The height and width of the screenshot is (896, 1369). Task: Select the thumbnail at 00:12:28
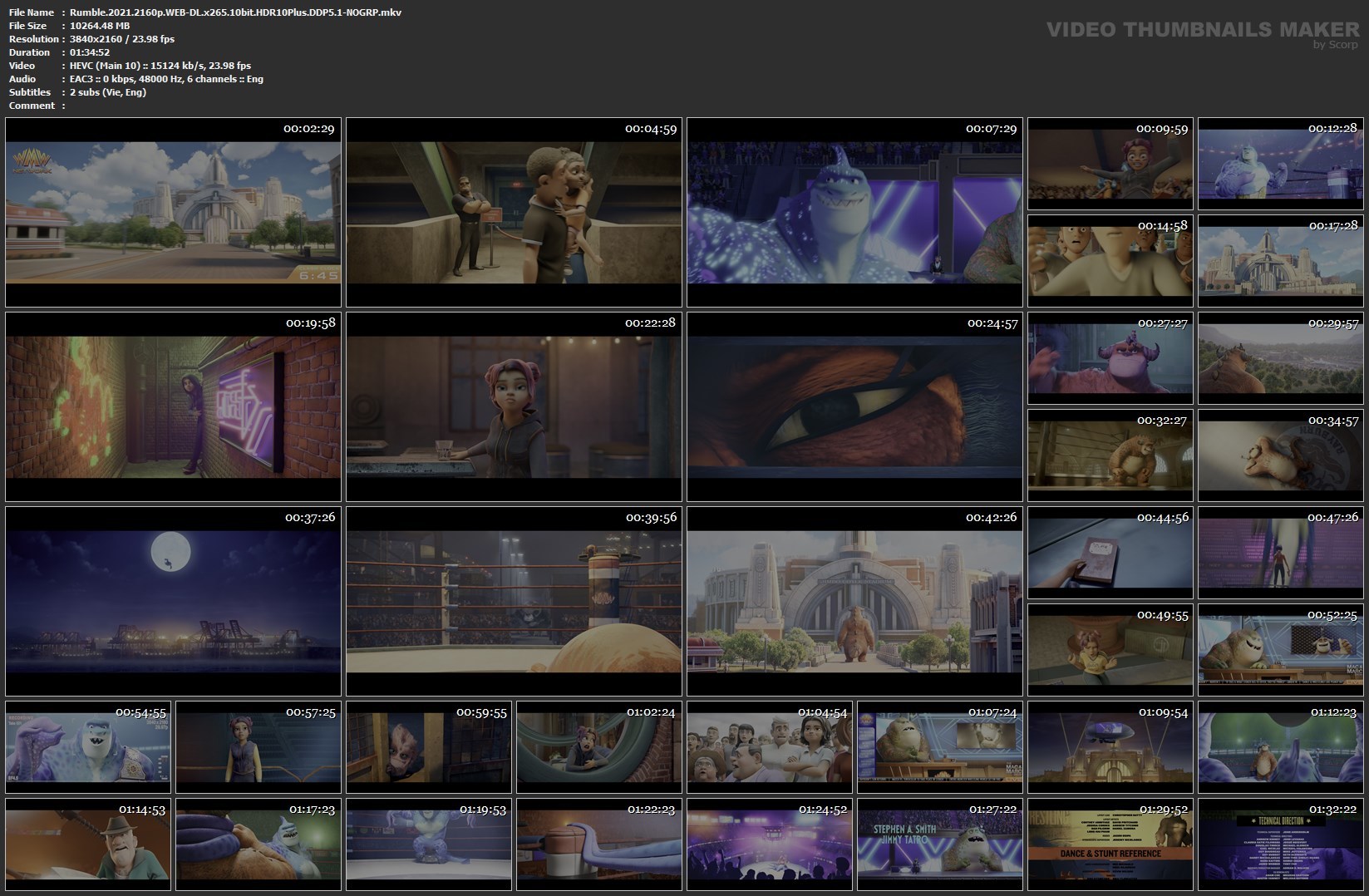[x=1281, y=164]
